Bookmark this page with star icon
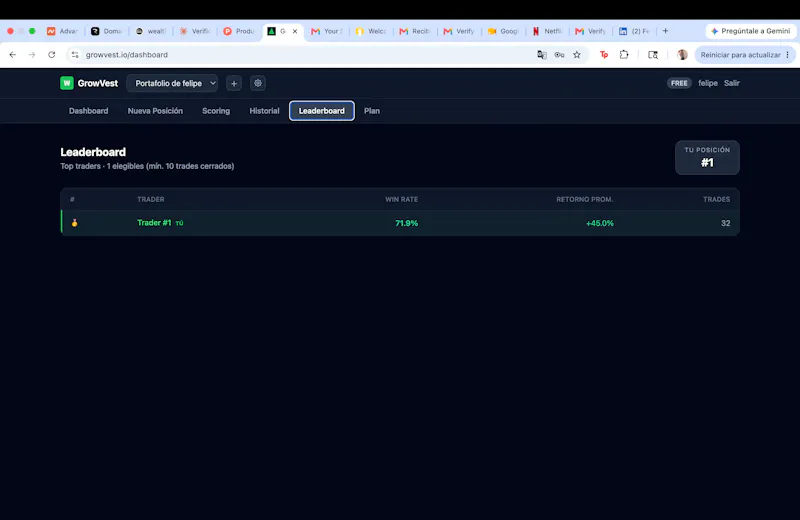This screenshot has height=520, width=800. (x=577, y=55)
